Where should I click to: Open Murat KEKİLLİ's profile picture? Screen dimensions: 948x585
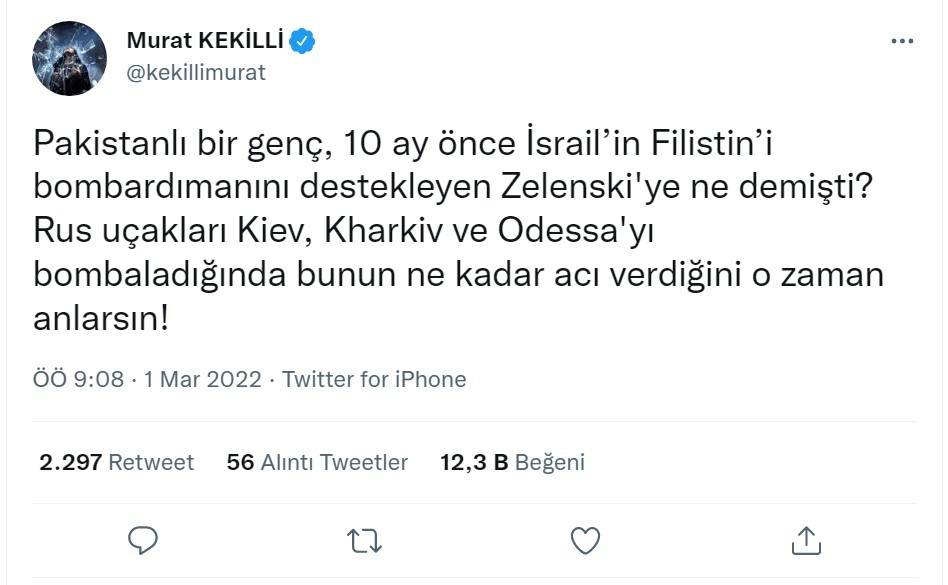69,57
